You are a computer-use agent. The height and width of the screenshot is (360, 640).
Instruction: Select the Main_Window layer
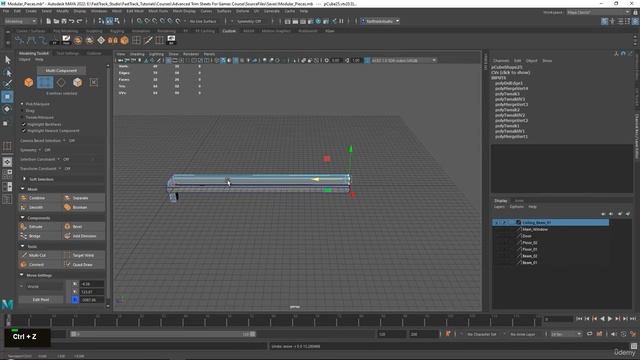coord(535,229)
